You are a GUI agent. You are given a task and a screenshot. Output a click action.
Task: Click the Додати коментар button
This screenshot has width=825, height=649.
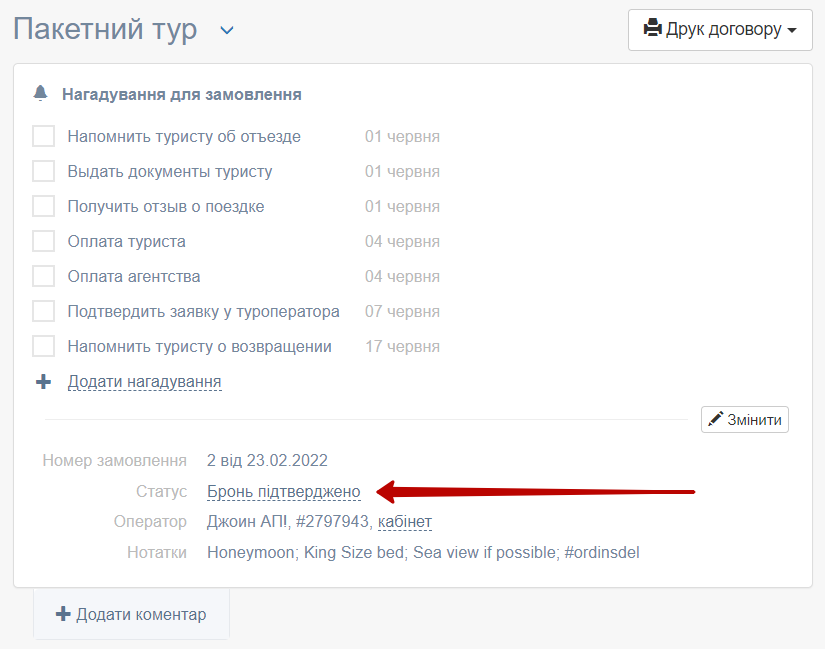(132, 614)
